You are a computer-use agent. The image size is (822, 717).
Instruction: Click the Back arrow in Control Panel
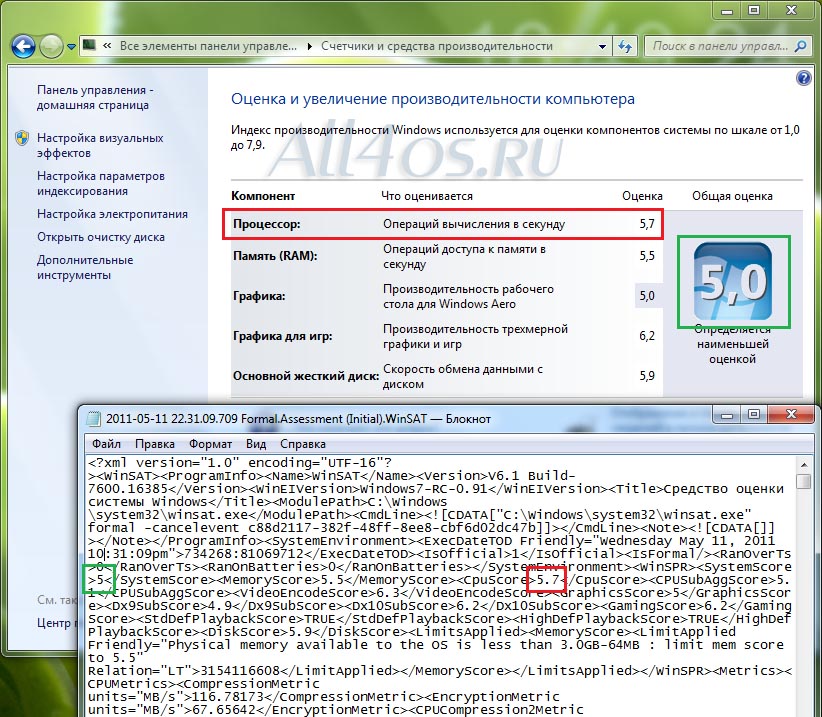pos(24,47)
